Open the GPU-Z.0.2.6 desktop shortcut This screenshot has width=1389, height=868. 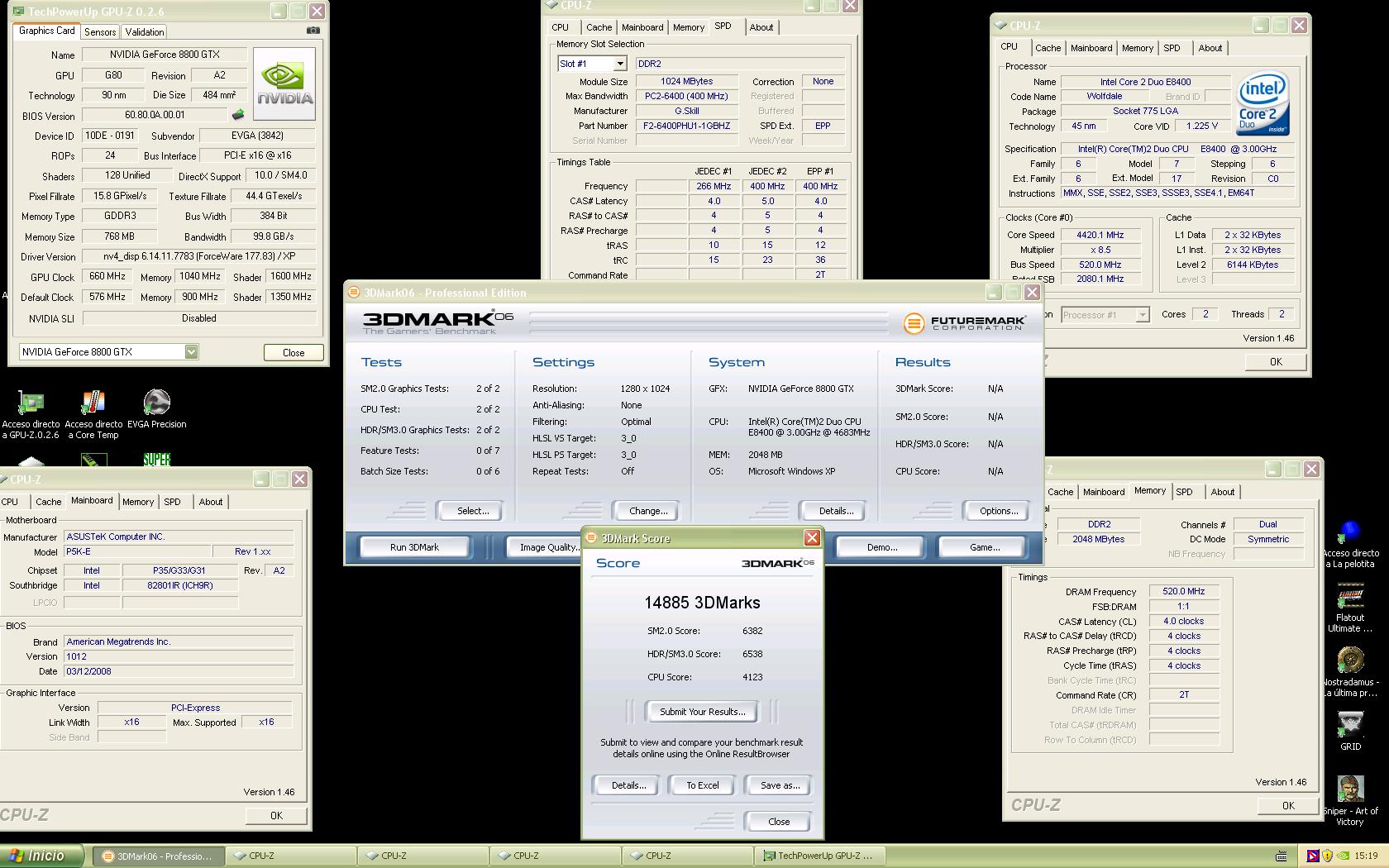[x=31, y=413]
